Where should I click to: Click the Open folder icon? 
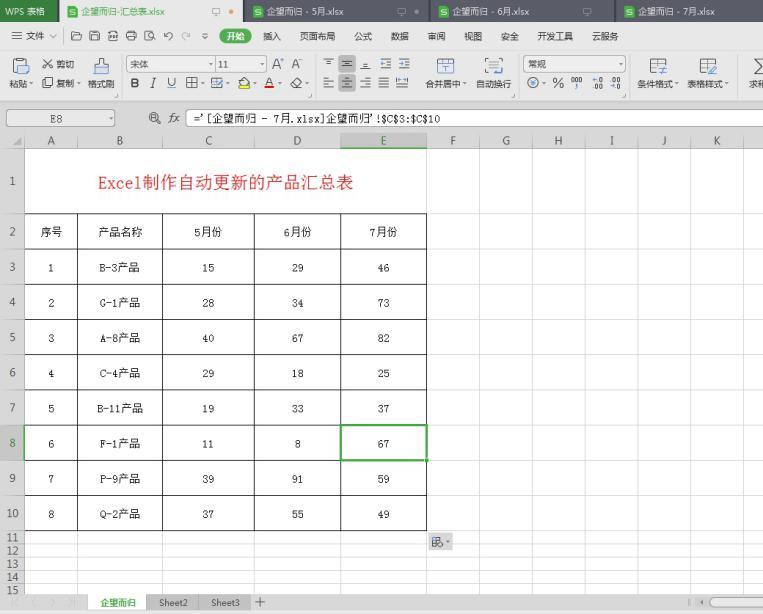coord(76,36)
